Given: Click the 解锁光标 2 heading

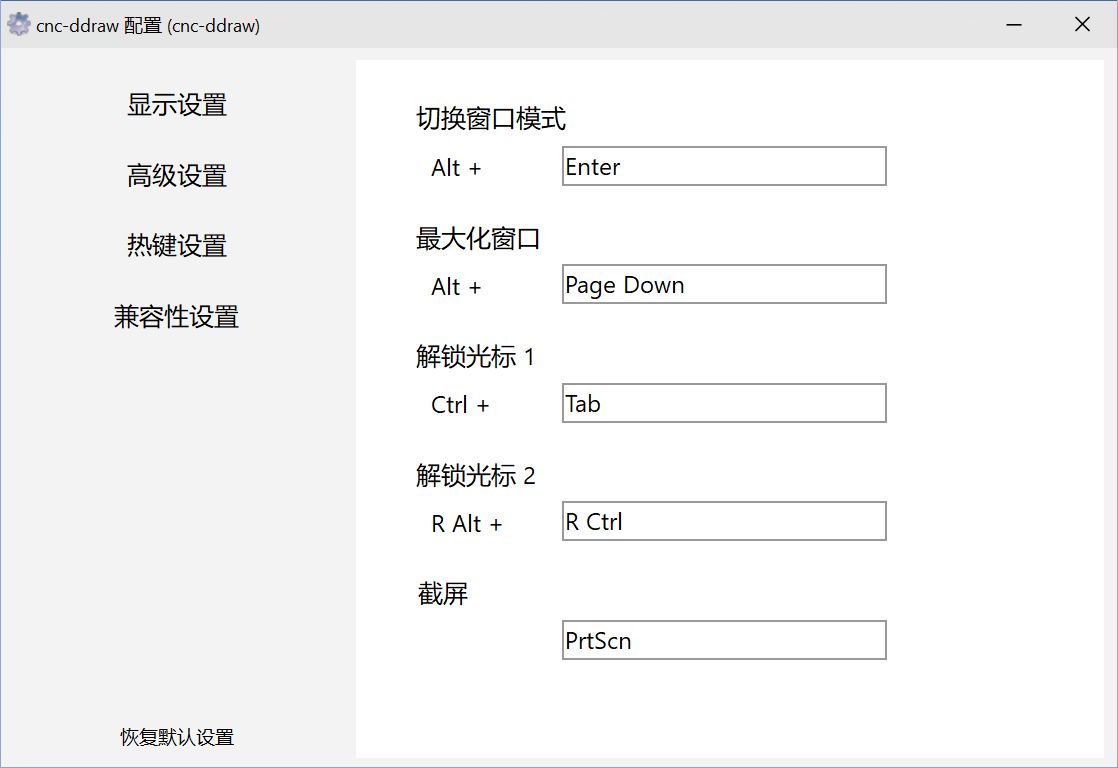Looking at the screenshot, I should coord(476,476).
